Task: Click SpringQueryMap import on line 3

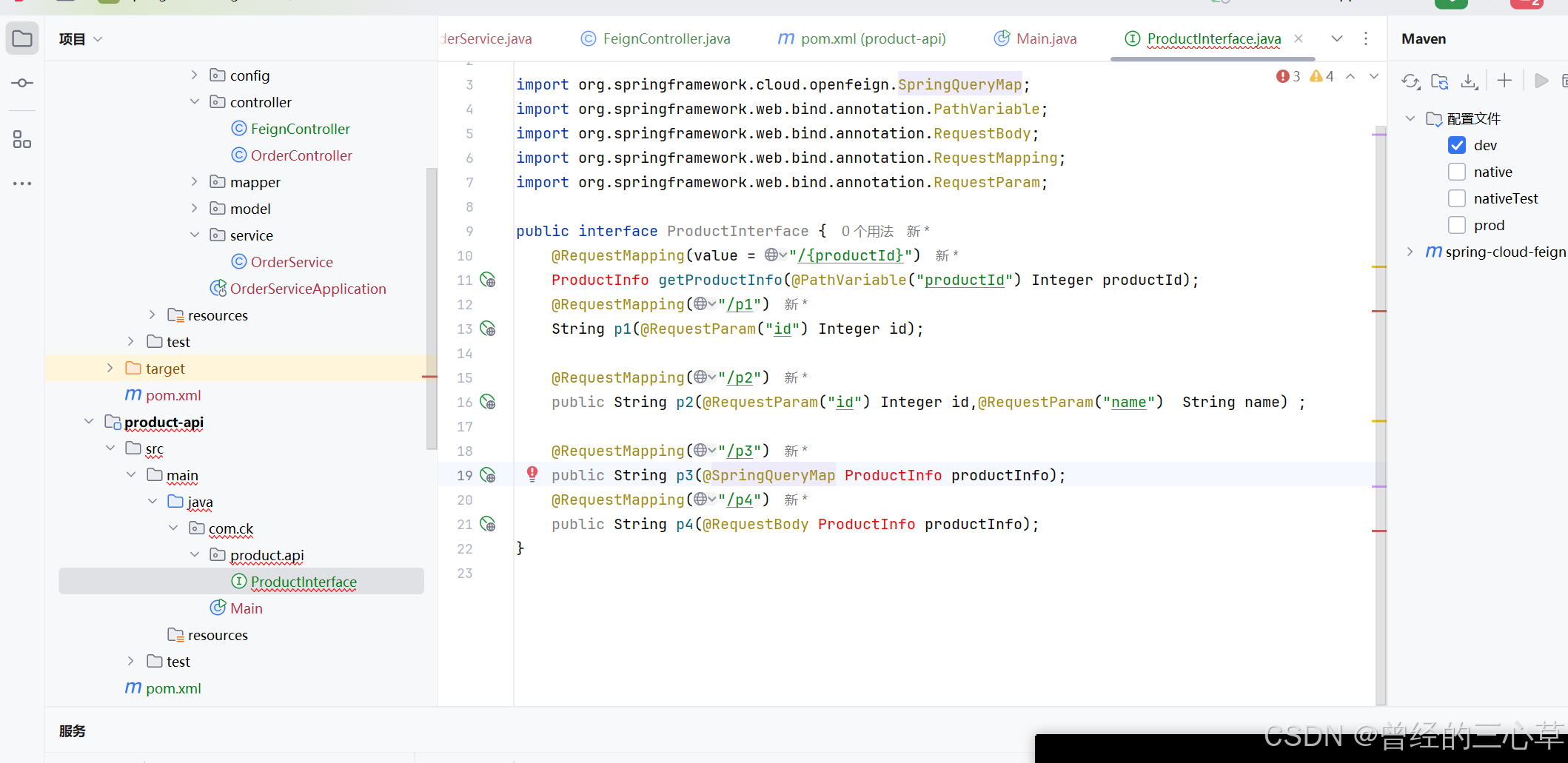Action: pyautogui.click(x=959, y=84)
